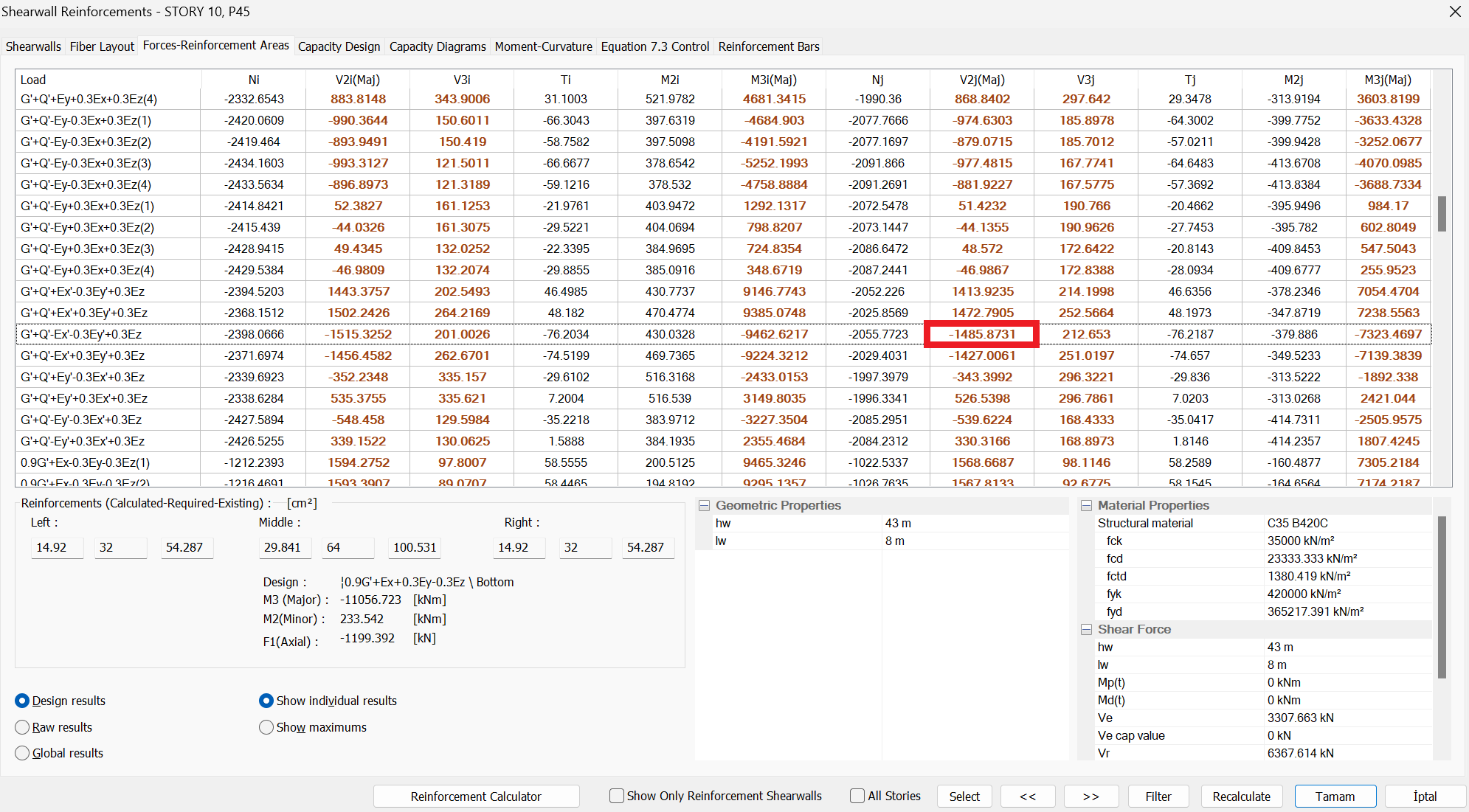Image resolution: width=1469 pixels, height=812 pixels.
Task: Enable Show Only Reinforcement Shearwalls checkbox
Action: coord(617,796)
